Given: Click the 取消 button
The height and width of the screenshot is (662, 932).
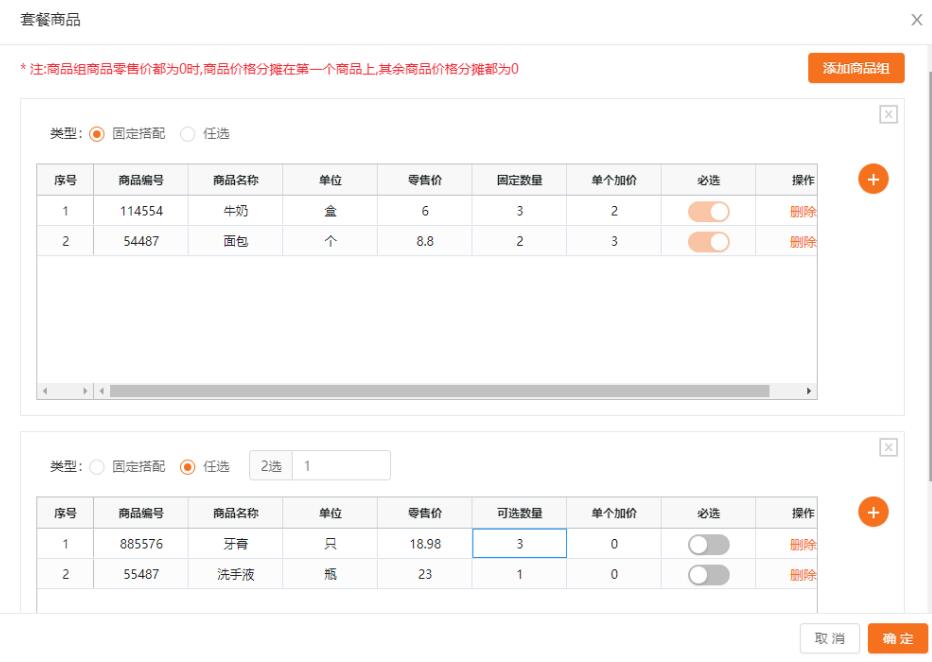Looking at the screenshot, I should [830, 638].
